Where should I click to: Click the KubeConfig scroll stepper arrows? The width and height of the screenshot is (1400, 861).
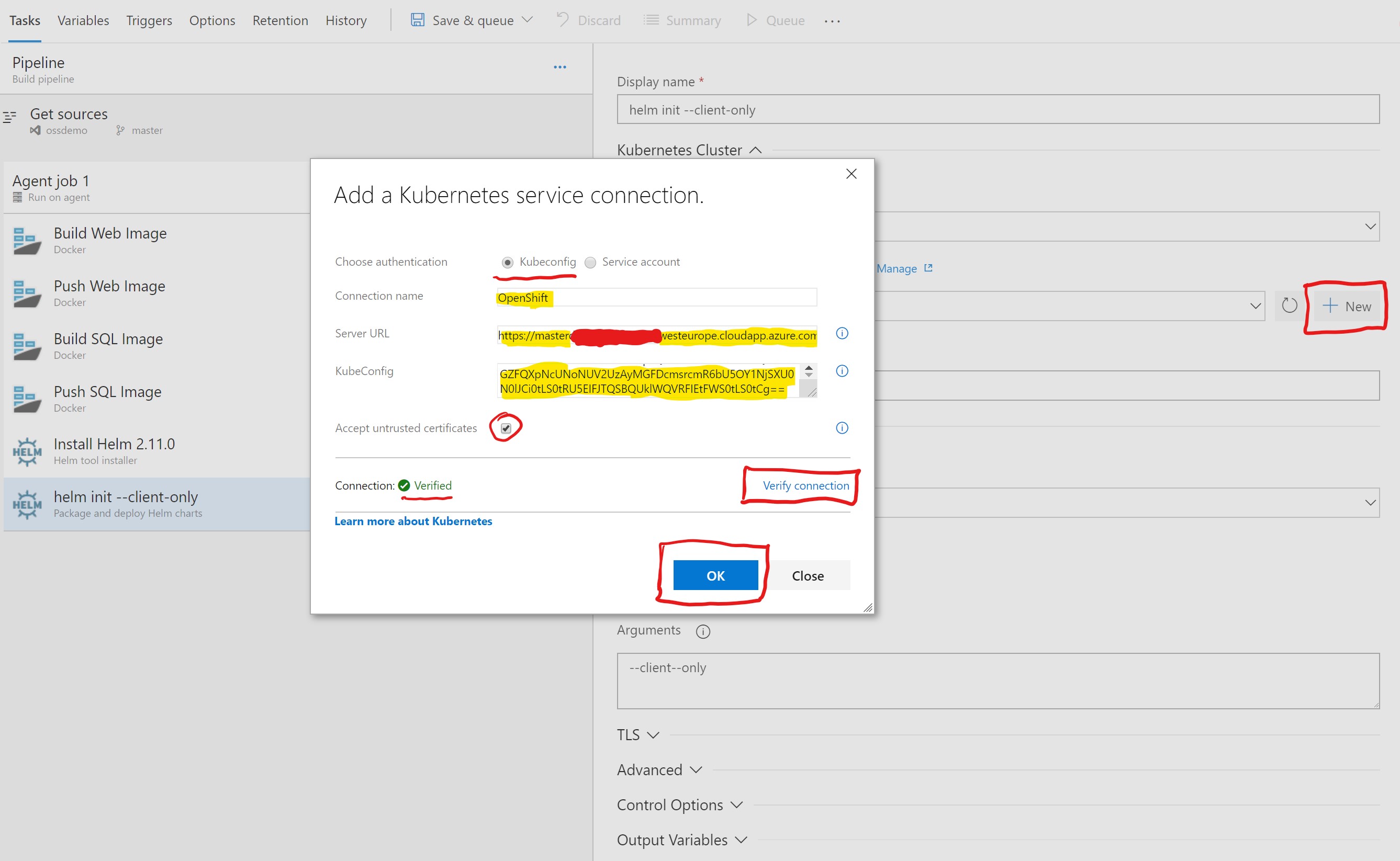coord(808,372)
